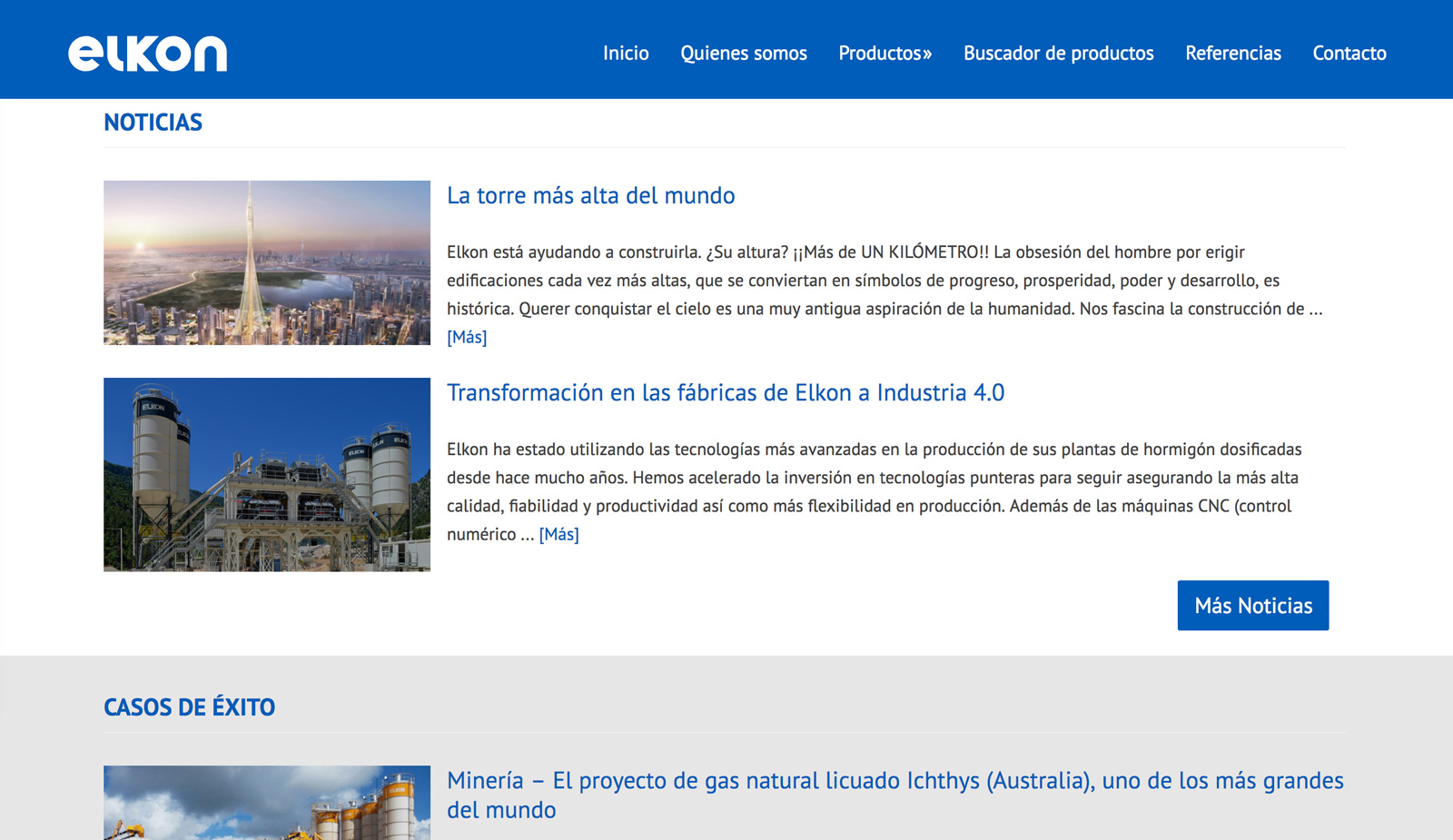This screenshot has width=1453, height=840.
Task: Open the Minería Ichthys project article
Action: click(895, 795)
